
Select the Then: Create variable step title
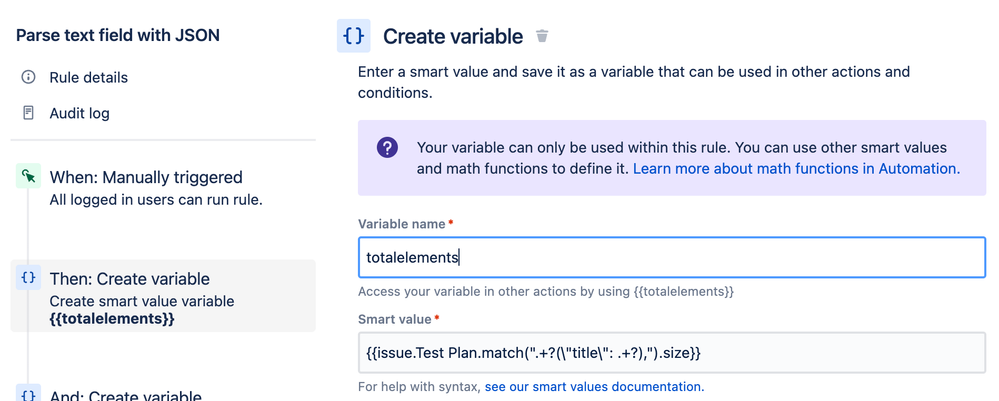[x=129, y=279]
